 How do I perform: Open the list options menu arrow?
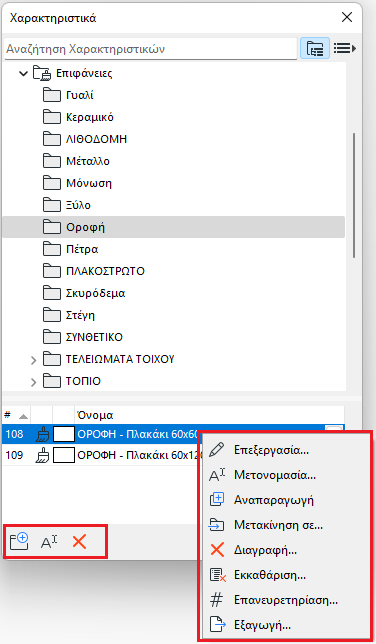click(344, 48)
